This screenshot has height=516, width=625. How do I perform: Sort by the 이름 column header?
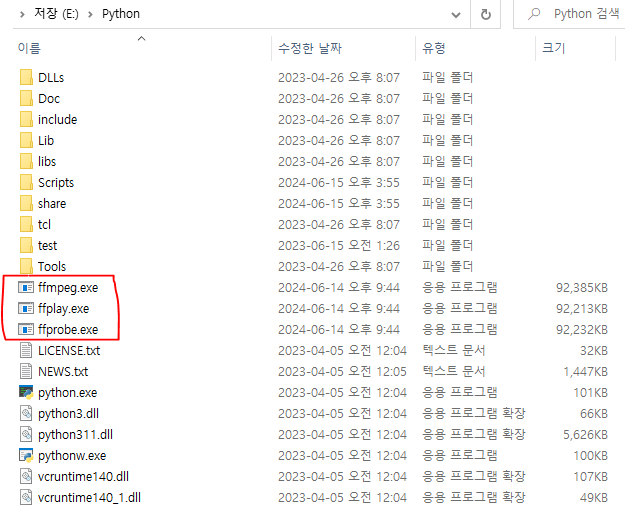(x=29, y=48)
